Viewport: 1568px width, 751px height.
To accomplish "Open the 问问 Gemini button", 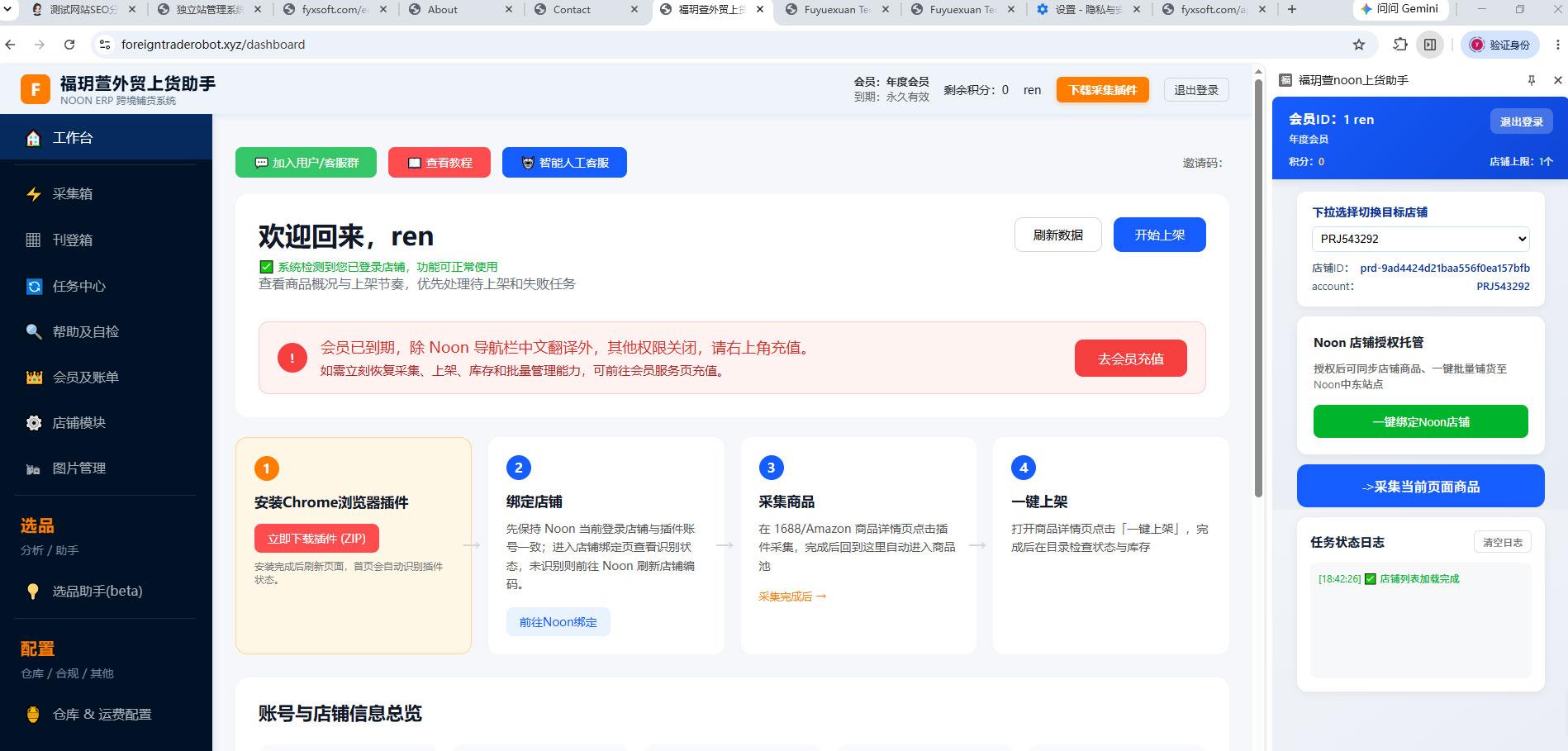I will pyautogui.click(x=1399, y=9).
